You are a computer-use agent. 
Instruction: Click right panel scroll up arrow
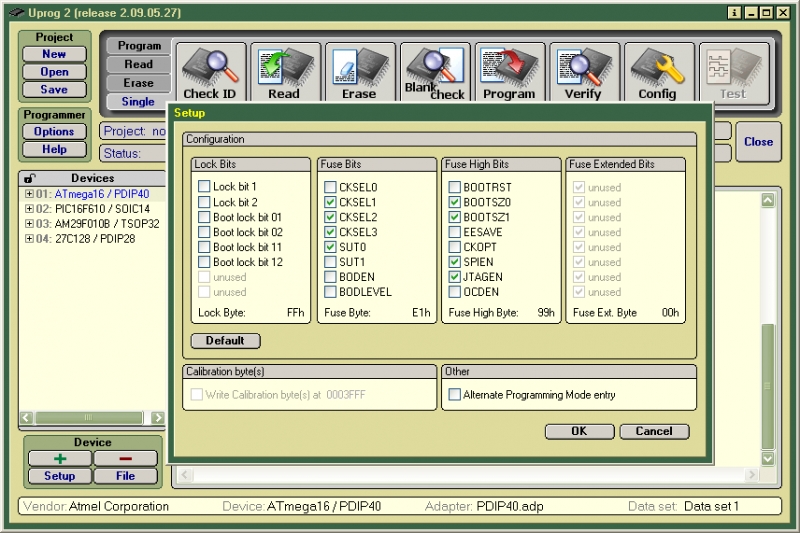[x=768, y=200]
